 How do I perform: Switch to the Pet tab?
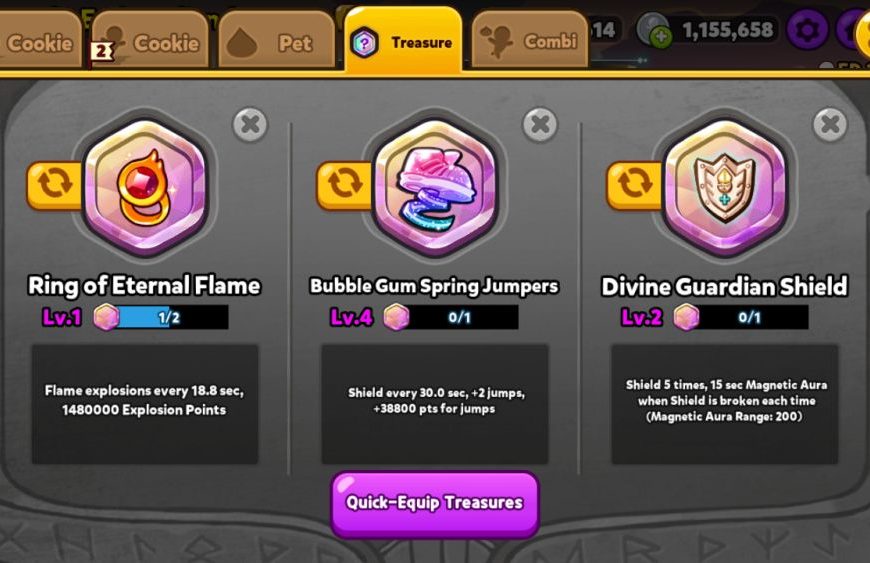coord(277,42)
